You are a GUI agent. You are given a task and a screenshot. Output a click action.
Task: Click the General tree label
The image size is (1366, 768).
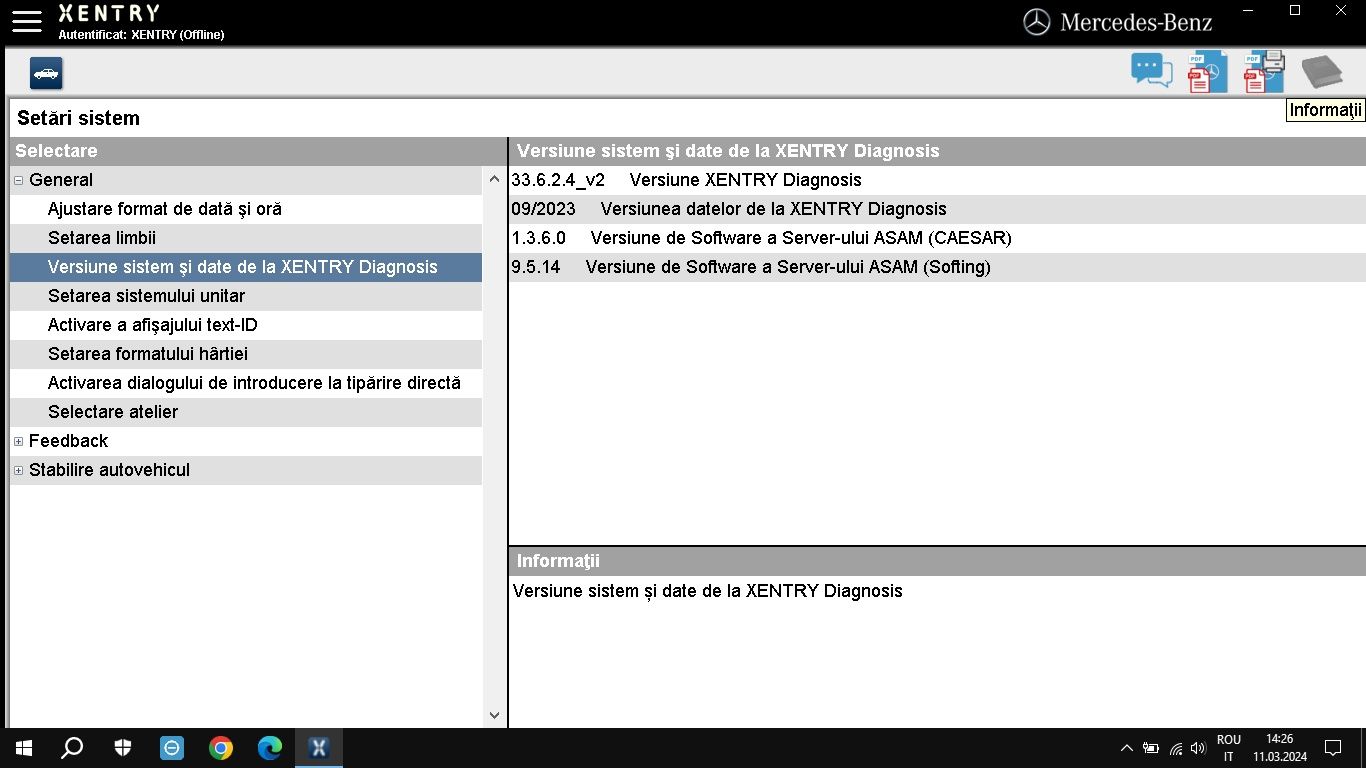coord(61,180)
